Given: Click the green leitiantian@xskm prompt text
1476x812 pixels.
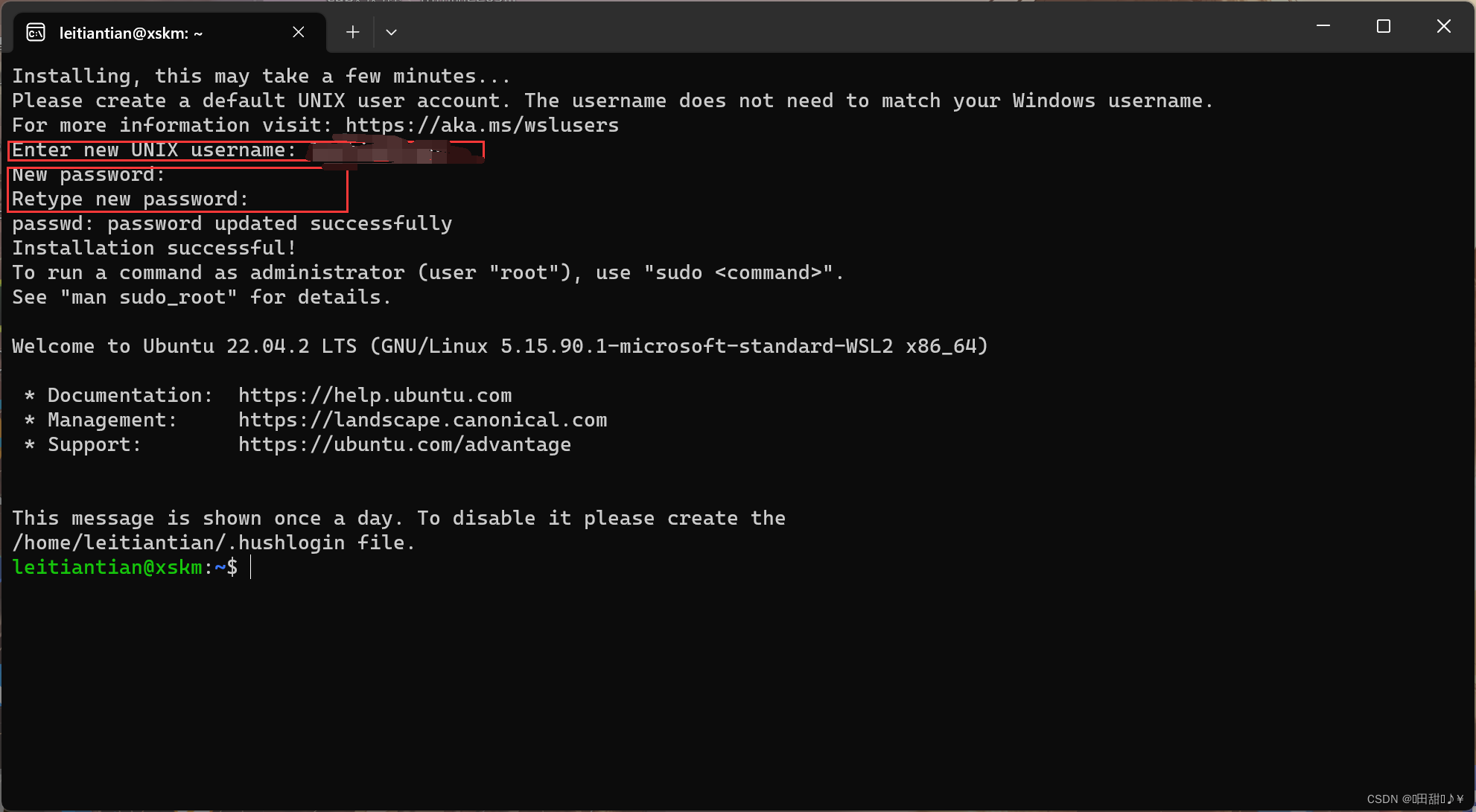Looking at the screenshot, I should pos(108,567).
